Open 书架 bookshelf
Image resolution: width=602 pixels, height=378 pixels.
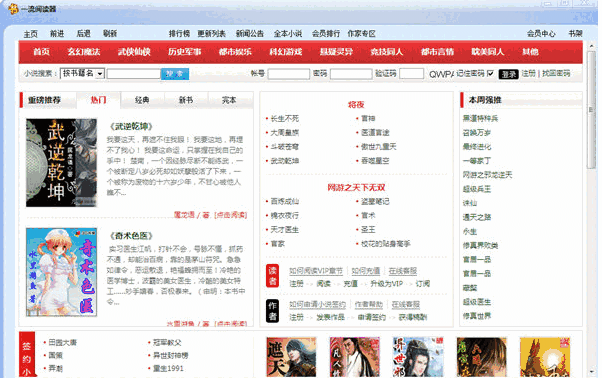coord(576,34)
